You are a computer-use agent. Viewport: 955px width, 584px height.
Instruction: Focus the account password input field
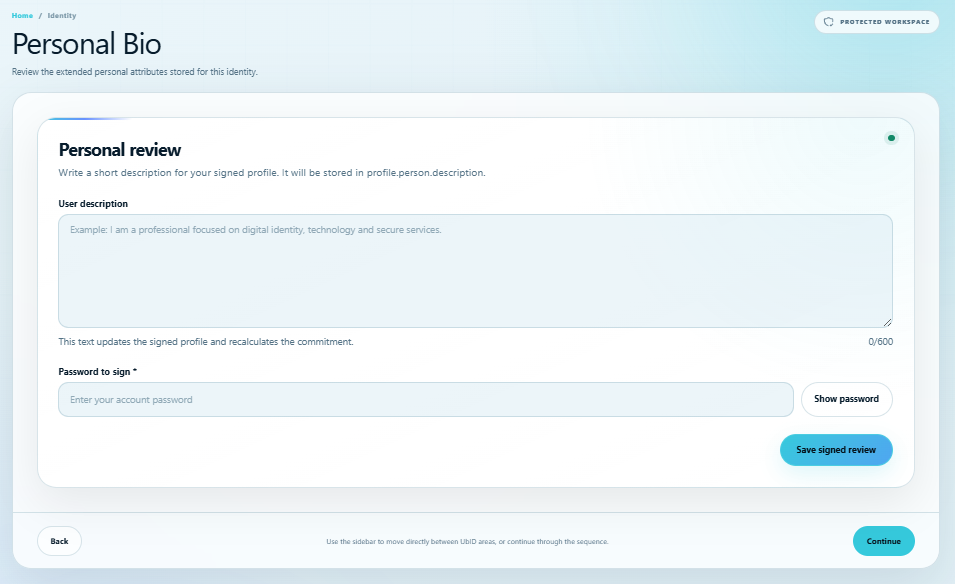click(x=426, y=399)
